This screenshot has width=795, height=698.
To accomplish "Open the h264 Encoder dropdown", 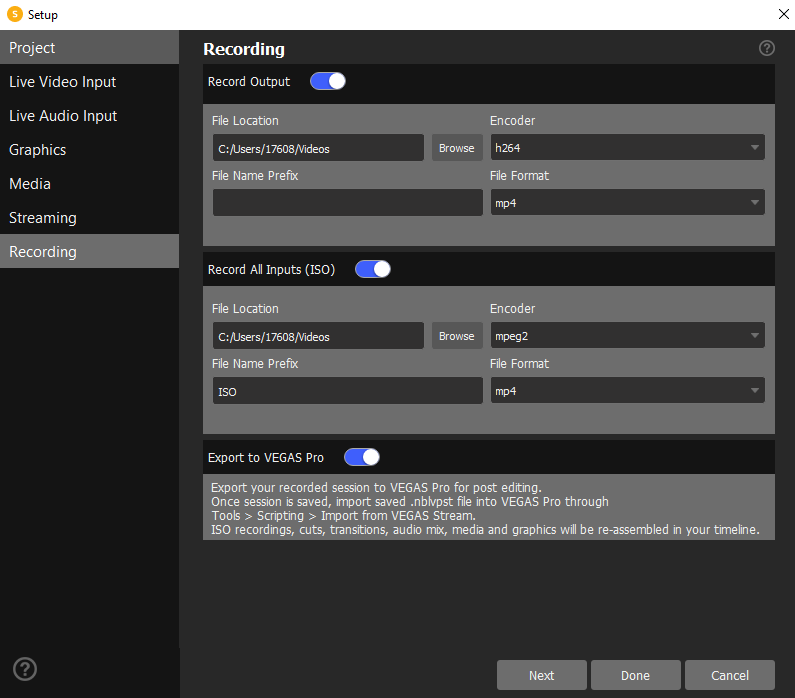I will click(x=627, y=148).
